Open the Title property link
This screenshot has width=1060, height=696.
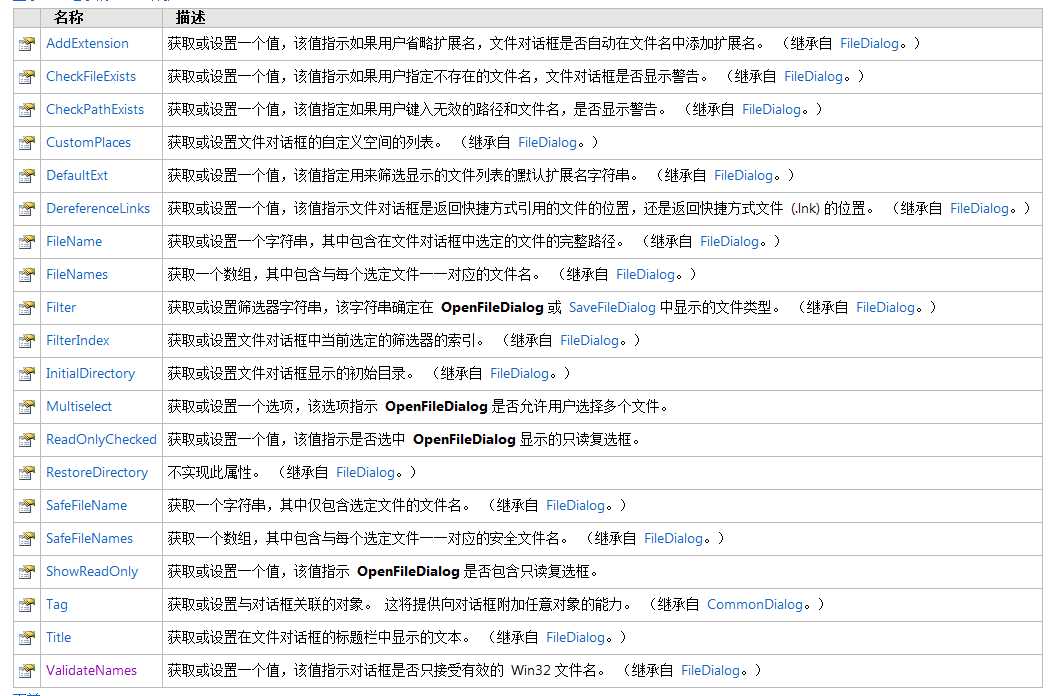click(x=58, y=639)
